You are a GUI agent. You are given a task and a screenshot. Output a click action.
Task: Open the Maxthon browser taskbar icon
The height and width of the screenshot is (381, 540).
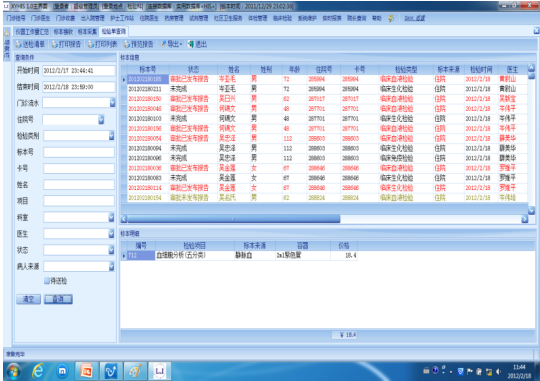click(62, 371)
